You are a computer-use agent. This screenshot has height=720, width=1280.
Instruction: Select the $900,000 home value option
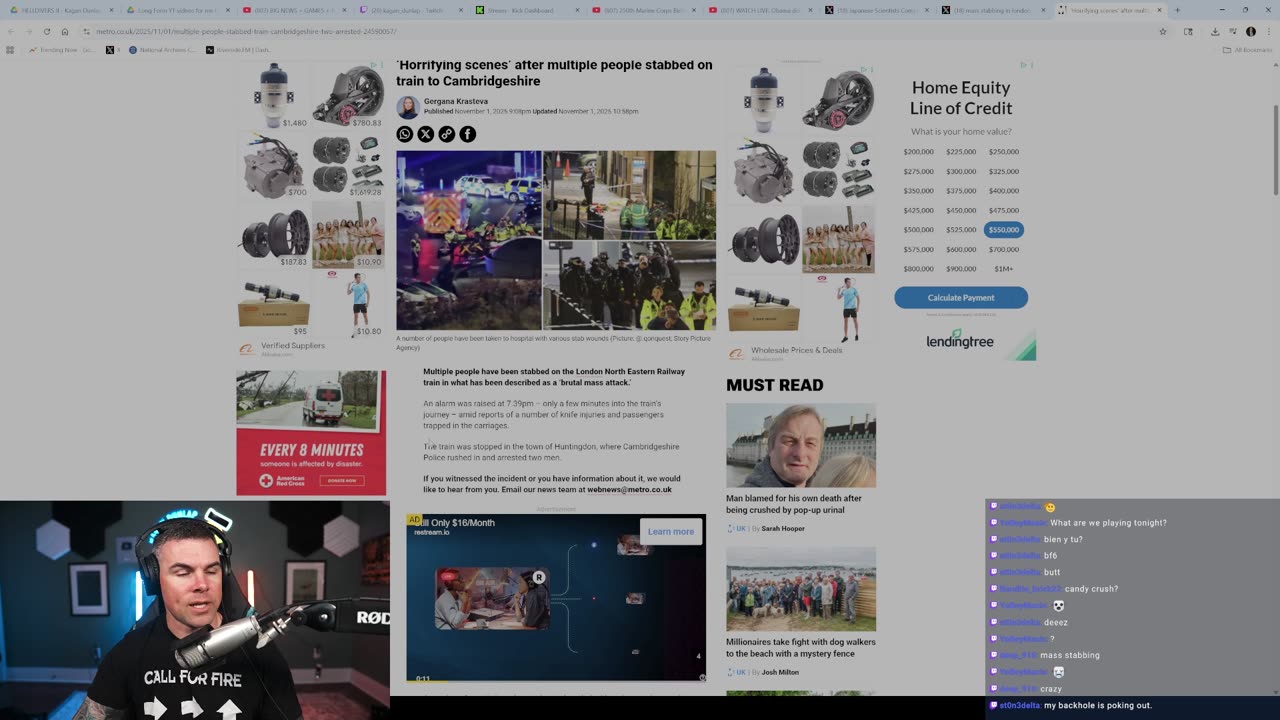pos(961,269)
